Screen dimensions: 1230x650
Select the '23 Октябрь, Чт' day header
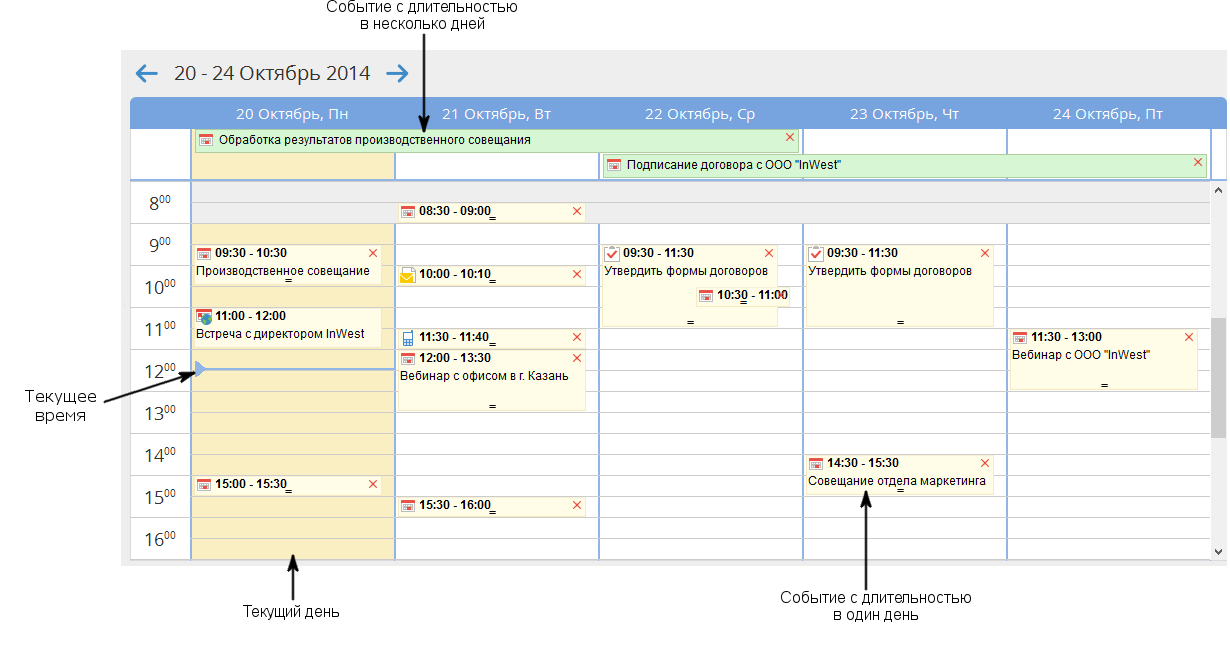point(904,114)
